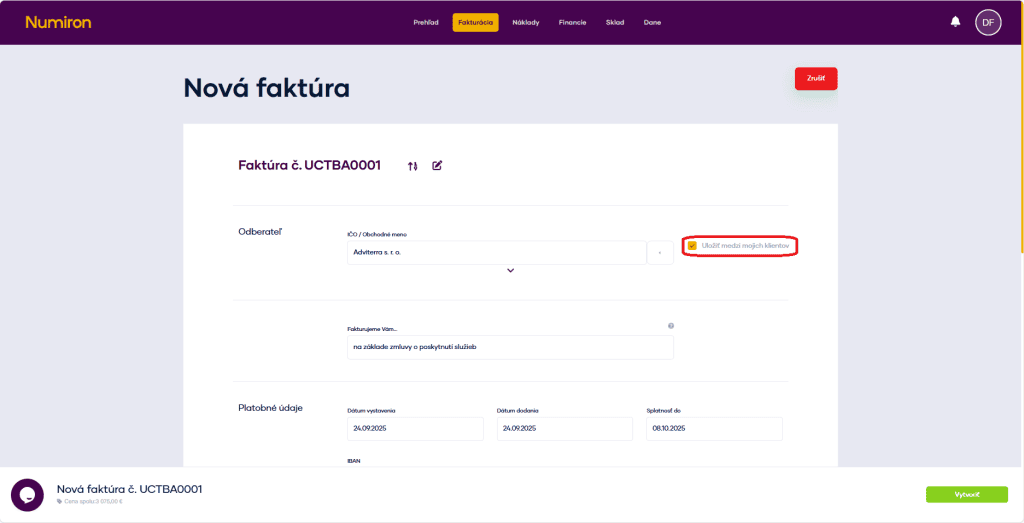Click the Fakturujeme Vám text field
This screenshot has width=1024, height=523.
510,347
